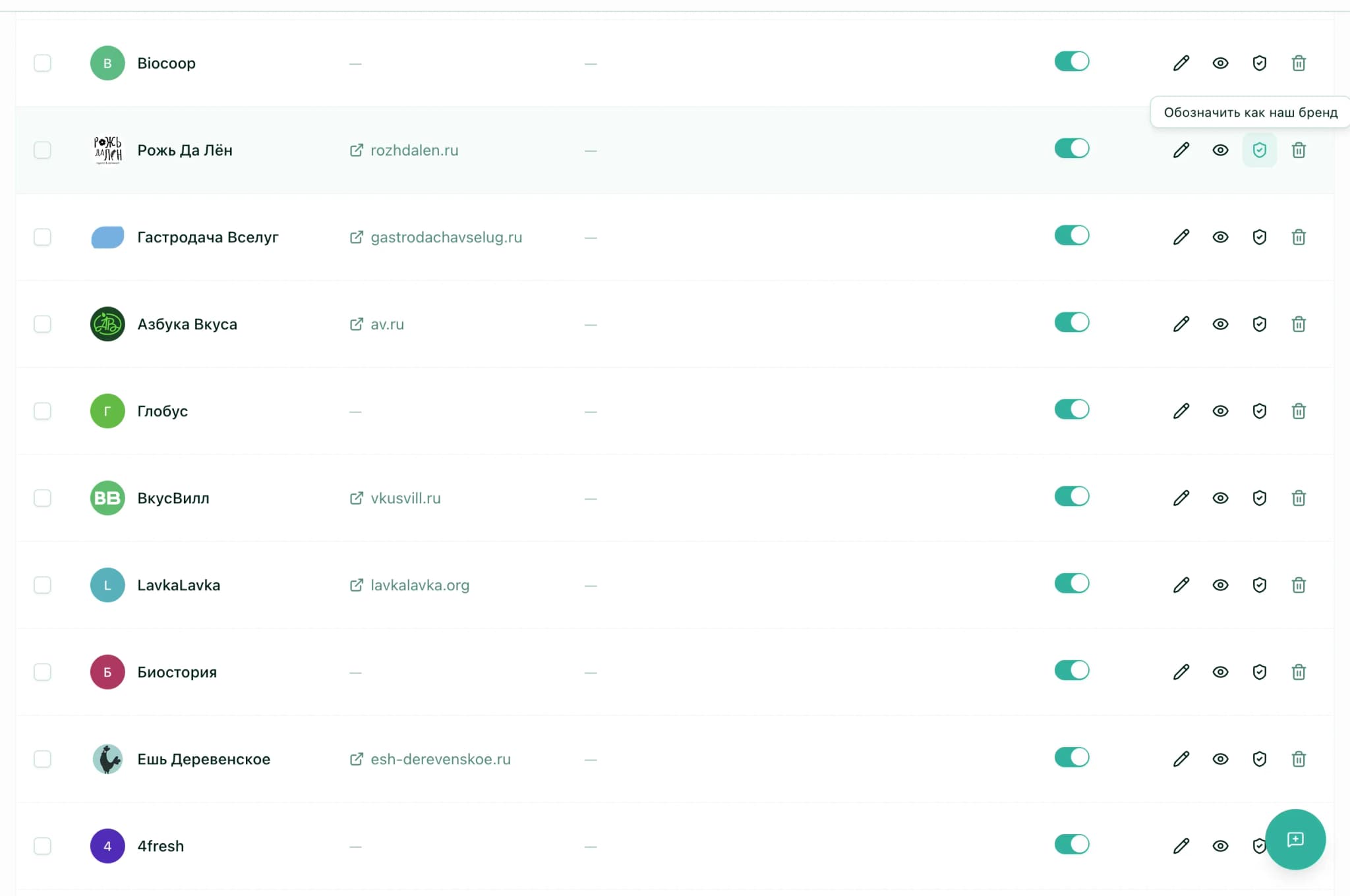
Task: Click the Азбука Вкуса logo thumbnail
Action: click(x=107, y=324)
